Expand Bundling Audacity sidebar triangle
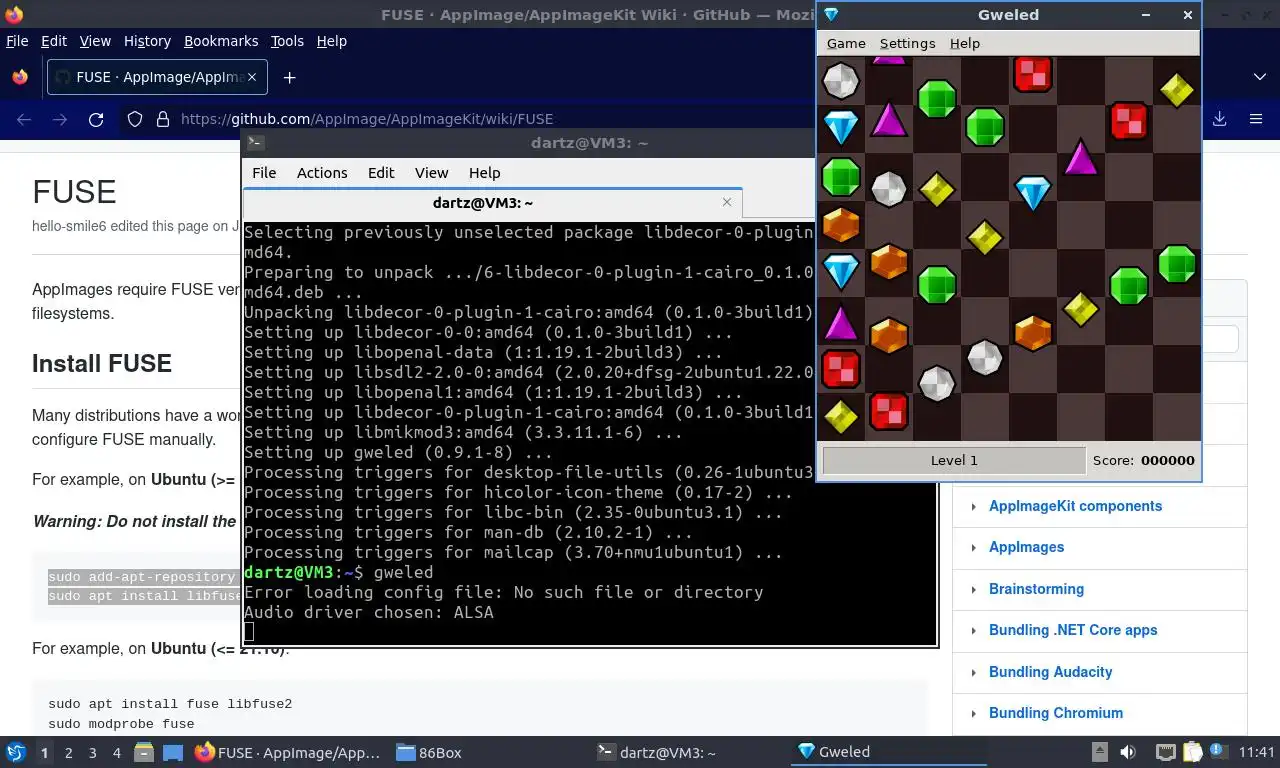 (973, 672)
